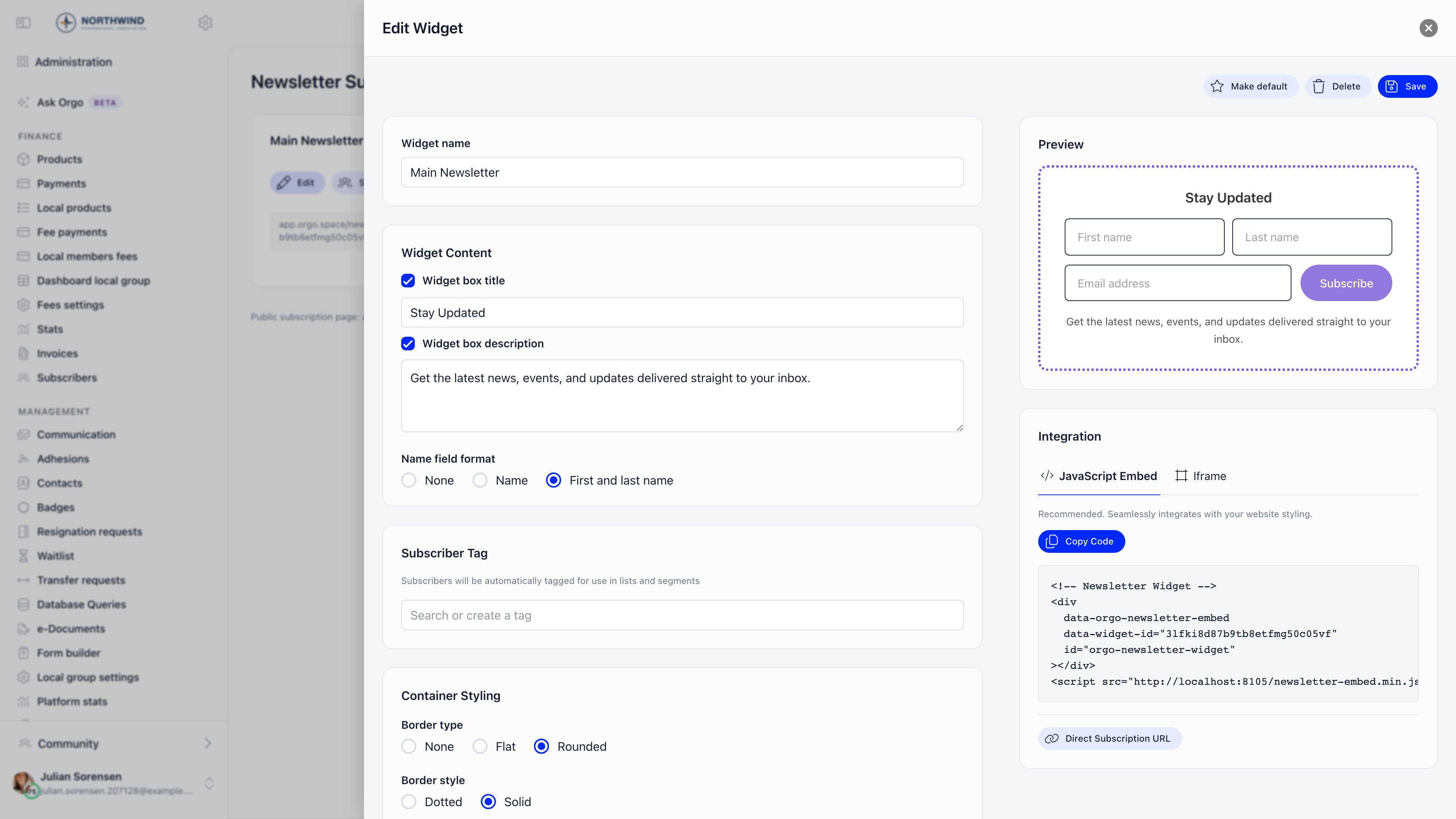Select Dotted border style
The width and height of the screenshot is (1456, 819).
coord(409,802)
